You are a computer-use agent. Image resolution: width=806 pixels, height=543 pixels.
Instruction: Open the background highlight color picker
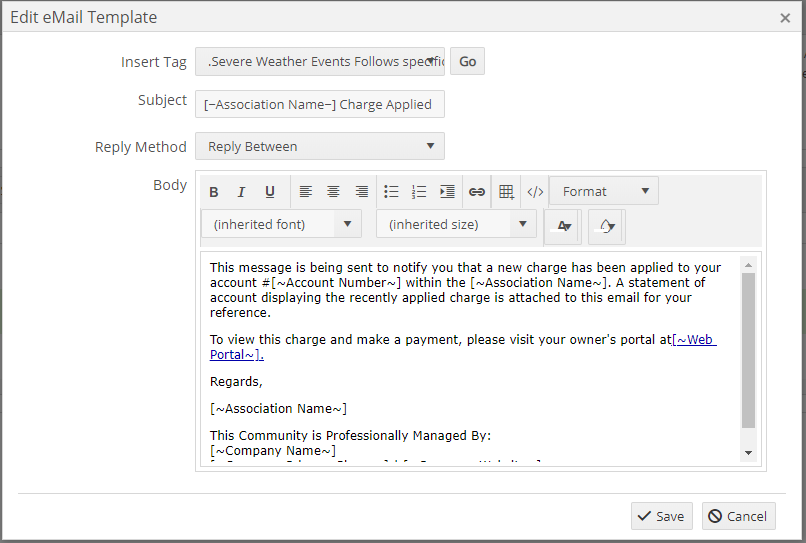pos(607,226)
